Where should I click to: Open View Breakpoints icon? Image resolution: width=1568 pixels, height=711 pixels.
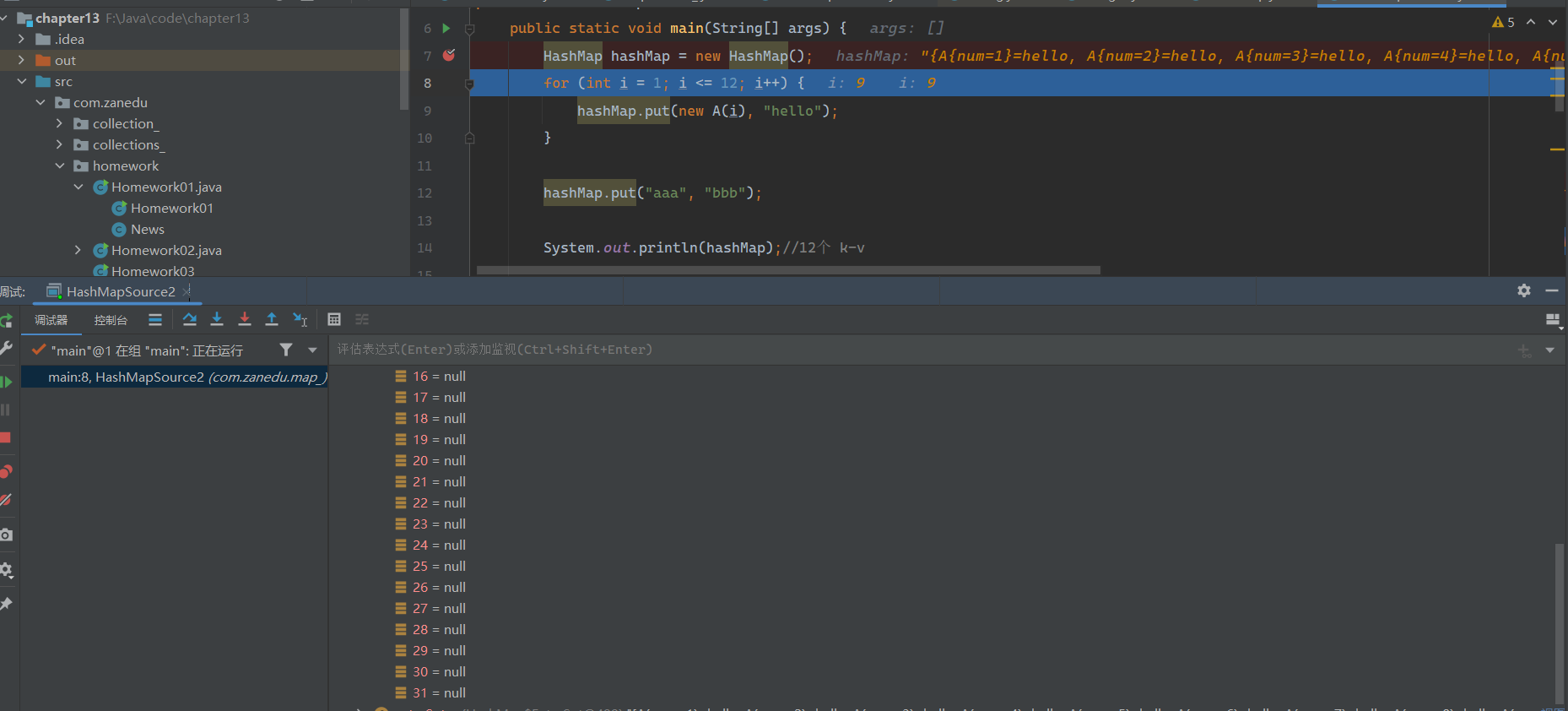[6, 472]
